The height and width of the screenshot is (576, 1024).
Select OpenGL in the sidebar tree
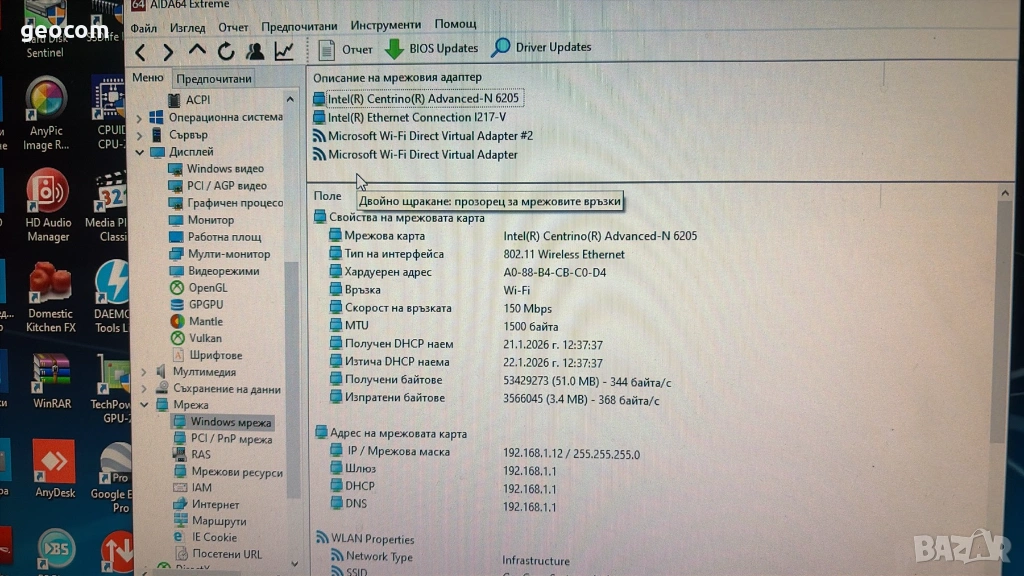[x=208, y=287]
